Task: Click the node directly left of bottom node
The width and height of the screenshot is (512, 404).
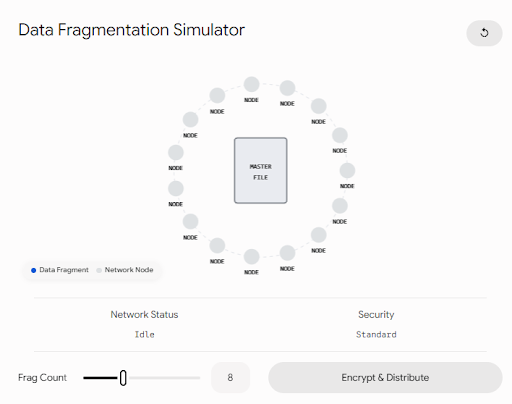Action: click(x=217, y=246)
